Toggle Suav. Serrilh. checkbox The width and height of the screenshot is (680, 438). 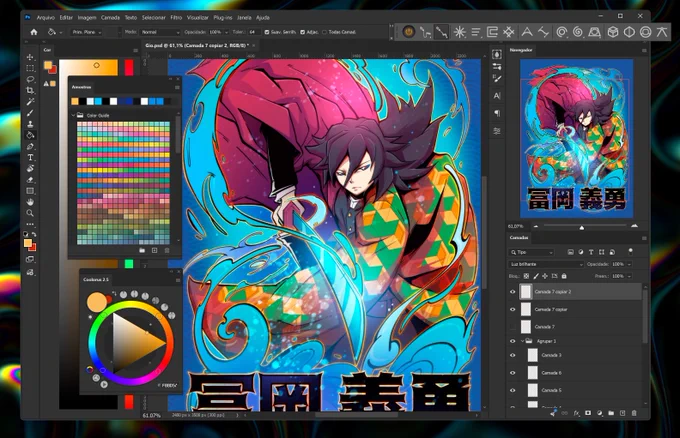(267, 32)
